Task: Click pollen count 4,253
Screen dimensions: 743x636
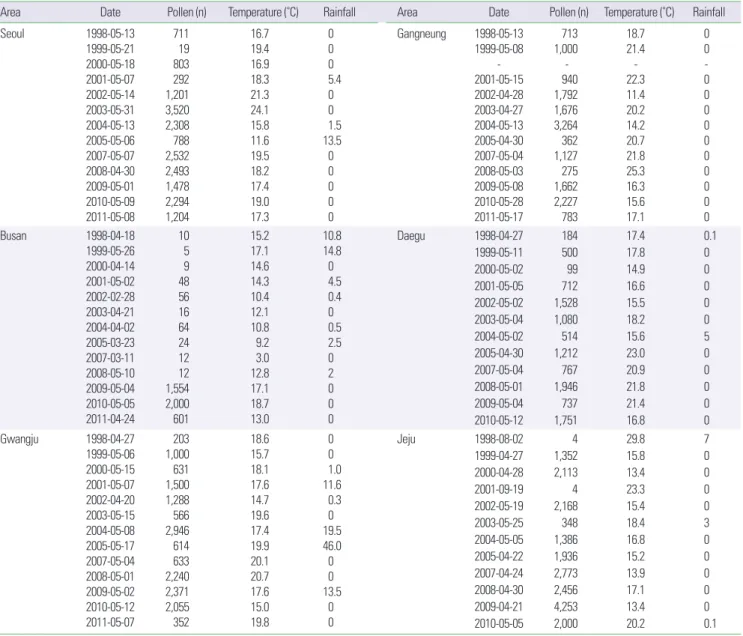Action: (x=566, y=607)
